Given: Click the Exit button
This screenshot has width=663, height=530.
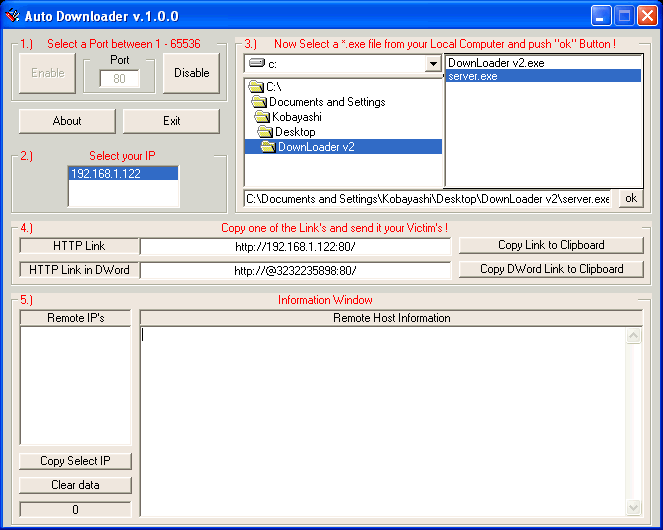Looking at the screenshot, I should coord(171,121).
